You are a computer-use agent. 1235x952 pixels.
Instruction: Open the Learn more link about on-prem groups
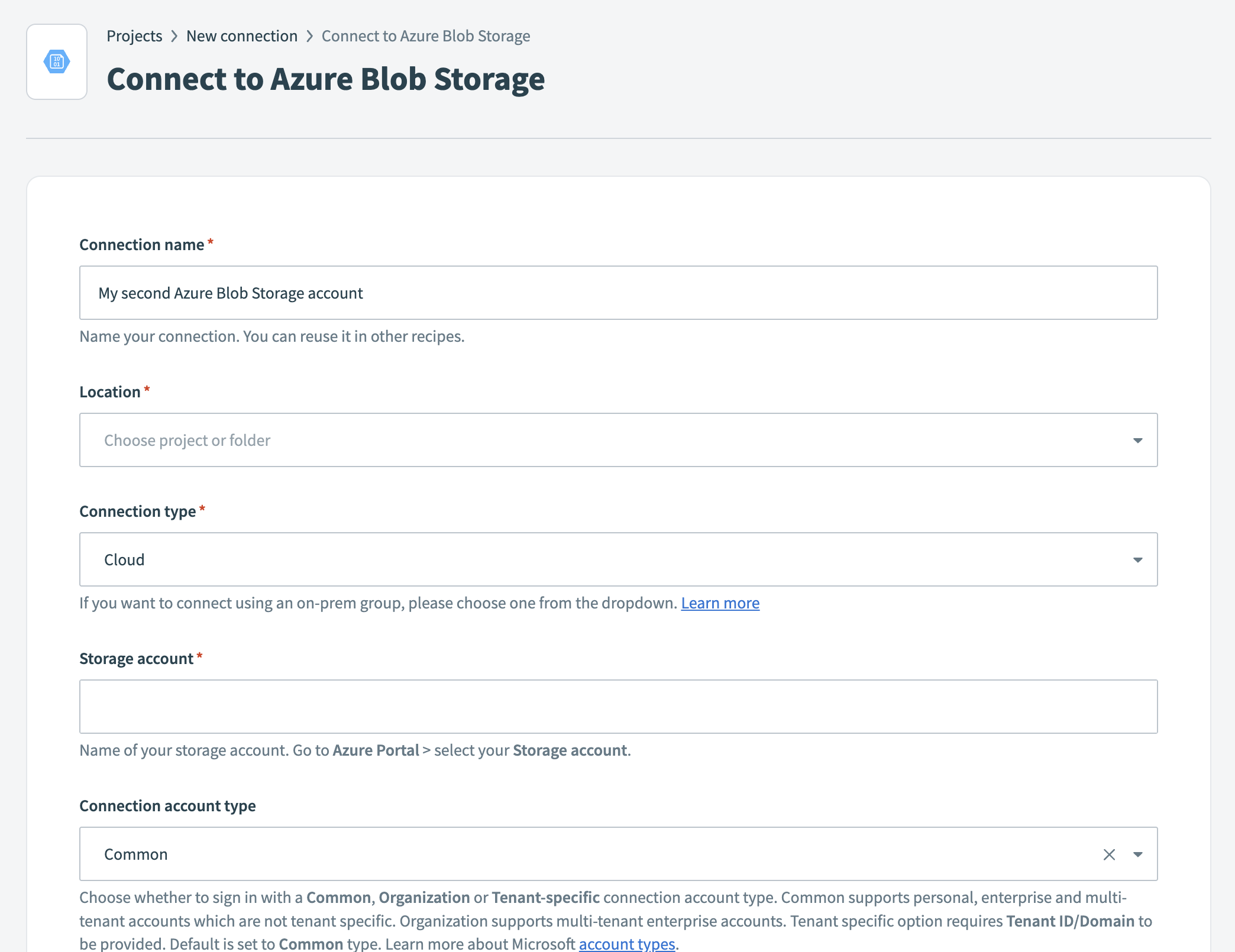tap(720, 603)
